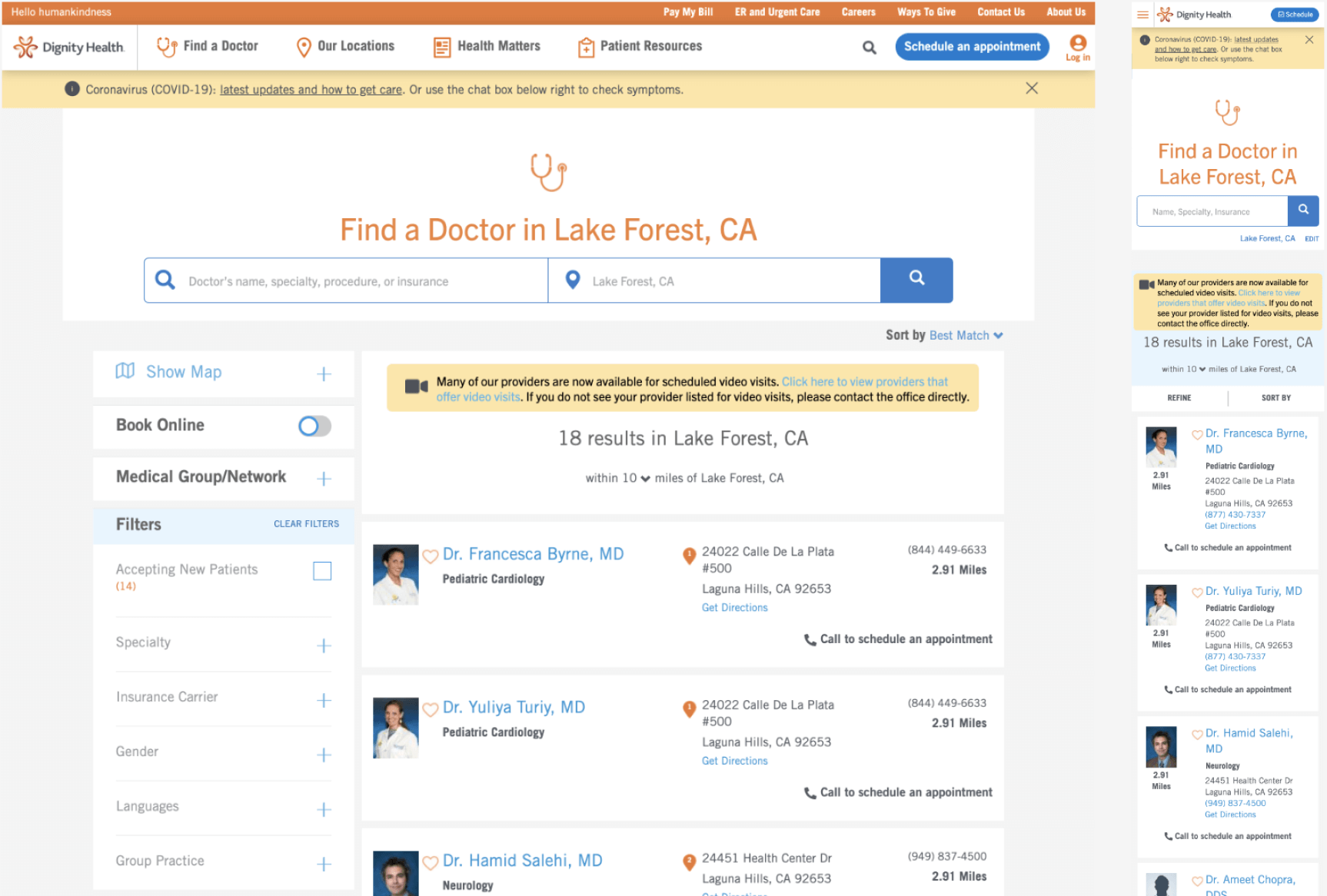This screenshot has height=896, width=1327.
Task: Click the Dignity Health logo in desktop header
Action: pos(68,48)
